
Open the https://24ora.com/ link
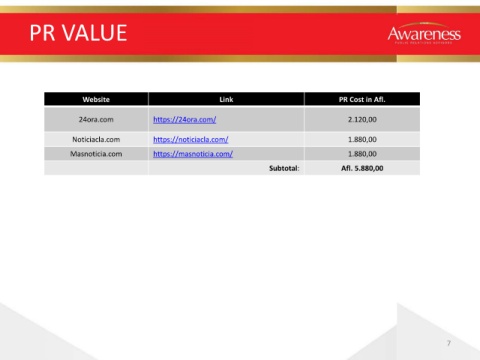184,119
